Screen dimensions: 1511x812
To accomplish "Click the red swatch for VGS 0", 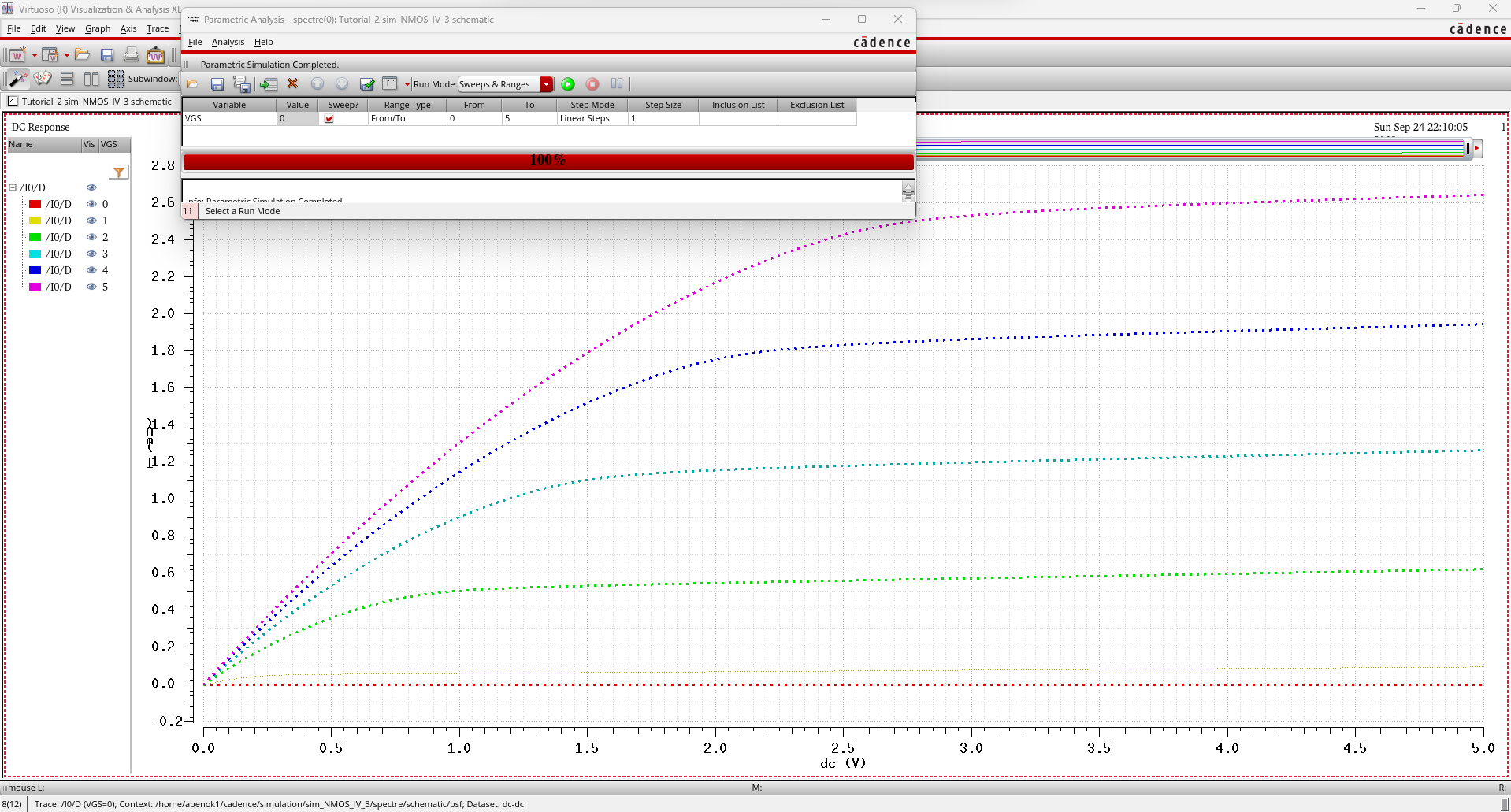I will coord(35,204).
